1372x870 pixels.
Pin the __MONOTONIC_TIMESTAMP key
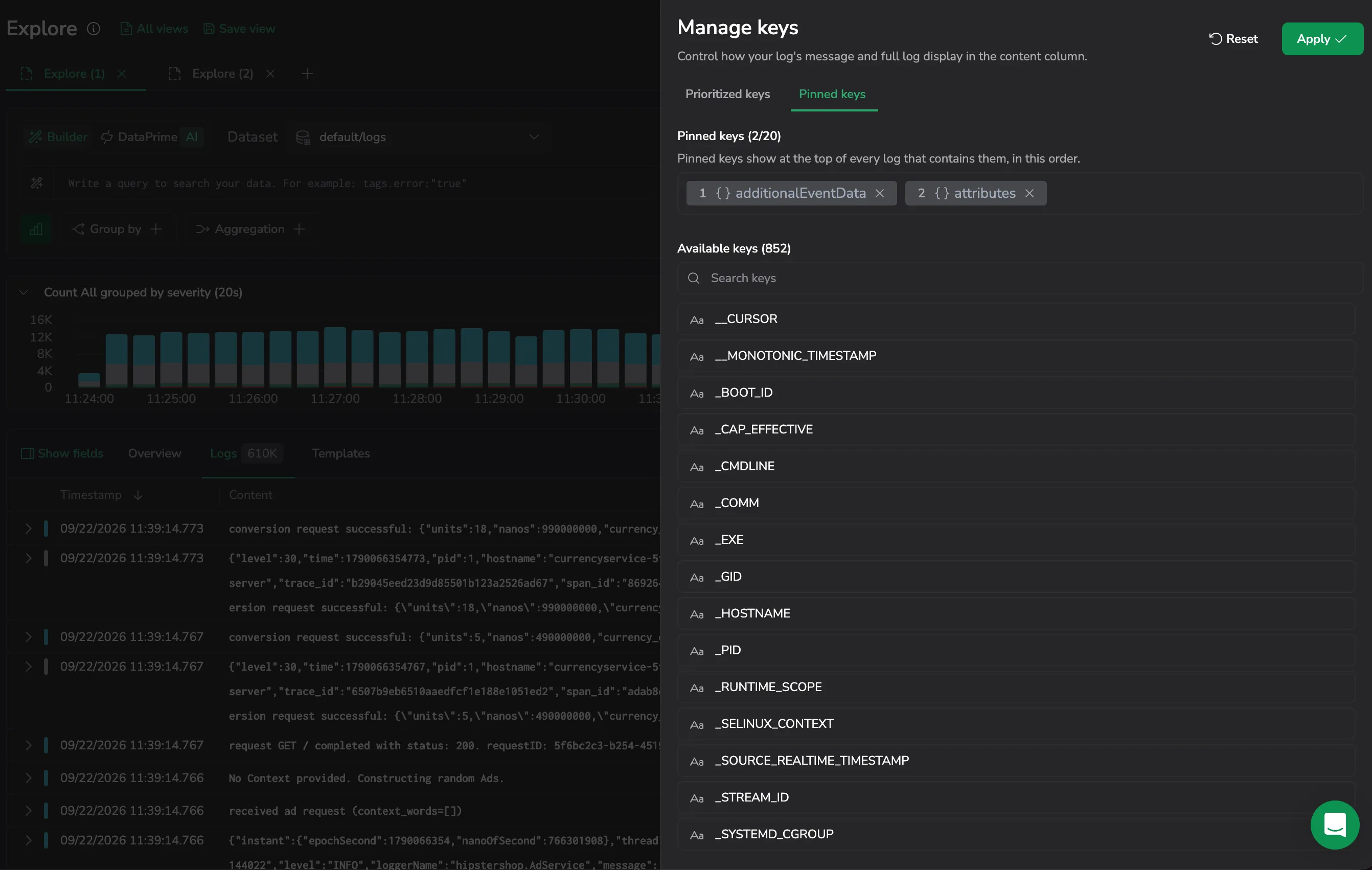[x=1016, y=356]
